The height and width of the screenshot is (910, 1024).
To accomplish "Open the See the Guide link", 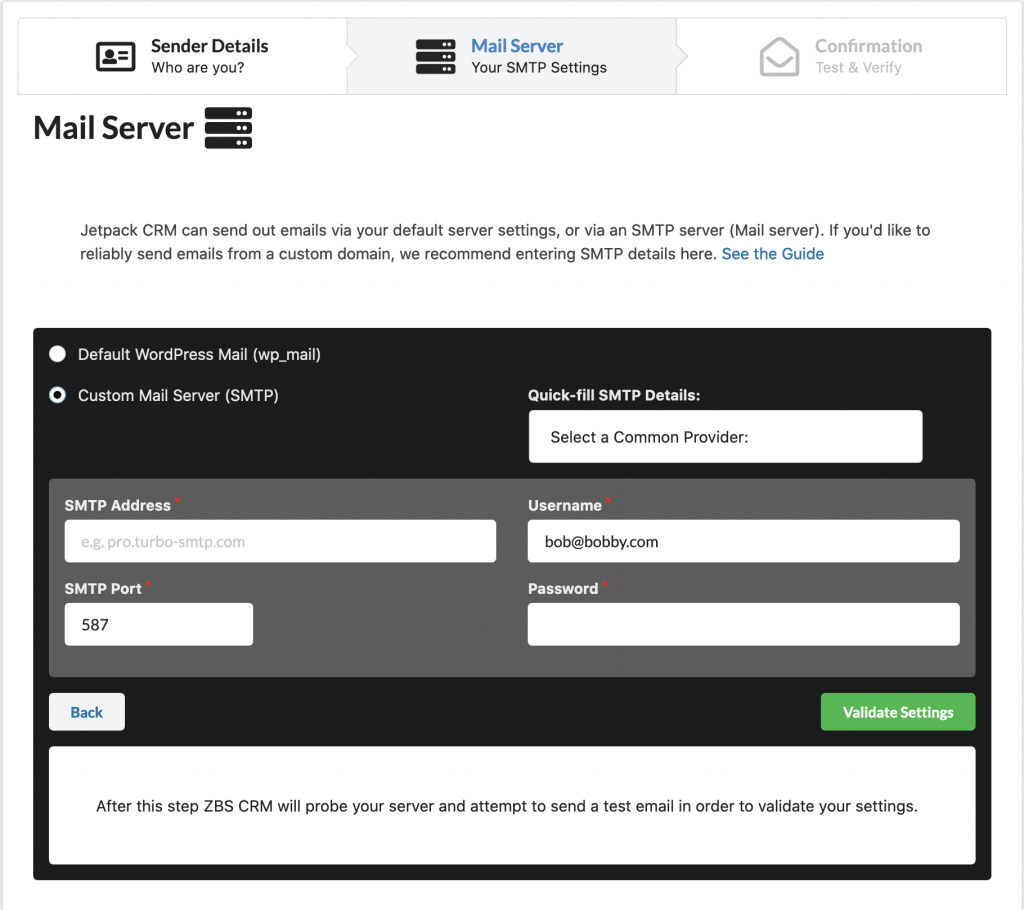I will coord(773,253).
